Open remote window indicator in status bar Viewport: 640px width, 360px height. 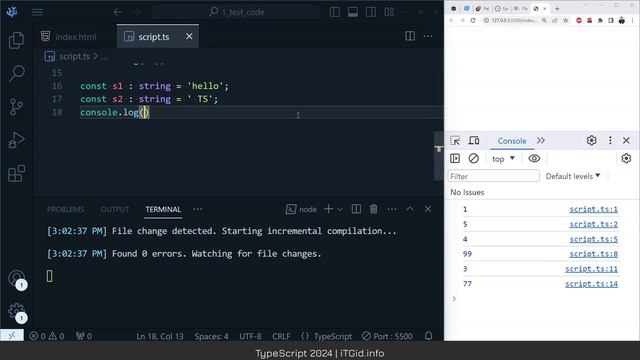(12, 336)
